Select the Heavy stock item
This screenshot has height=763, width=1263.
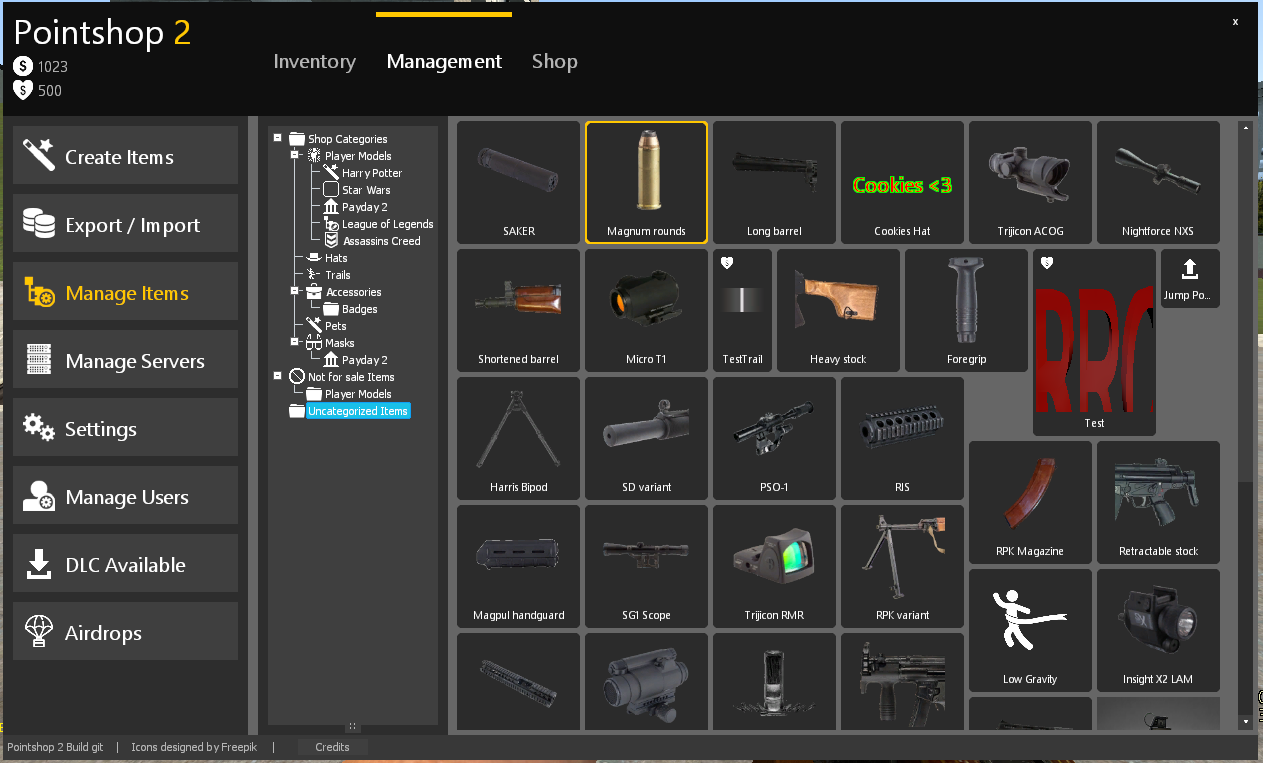coord(839,310)
